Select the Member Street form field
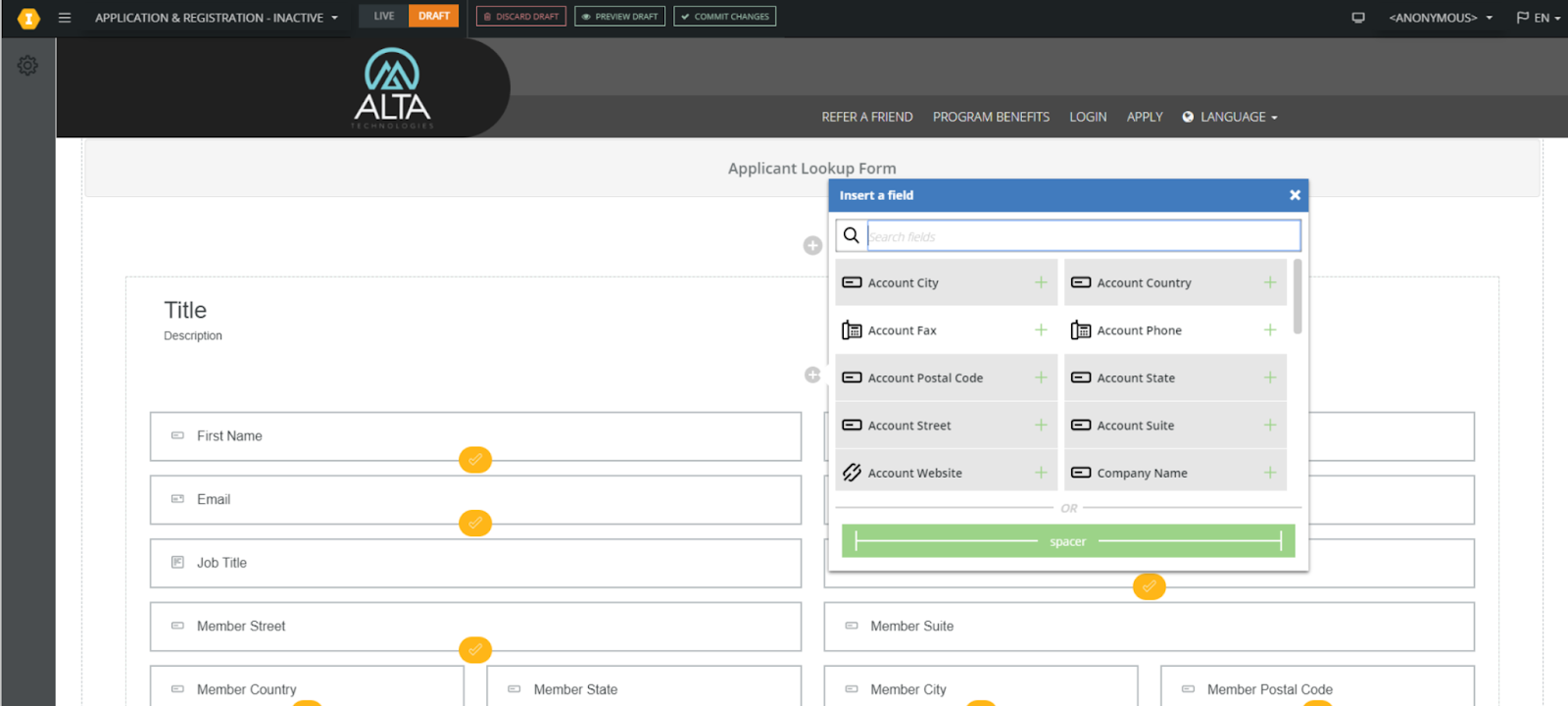This screenshot has width=1568, height=706. 475,627
